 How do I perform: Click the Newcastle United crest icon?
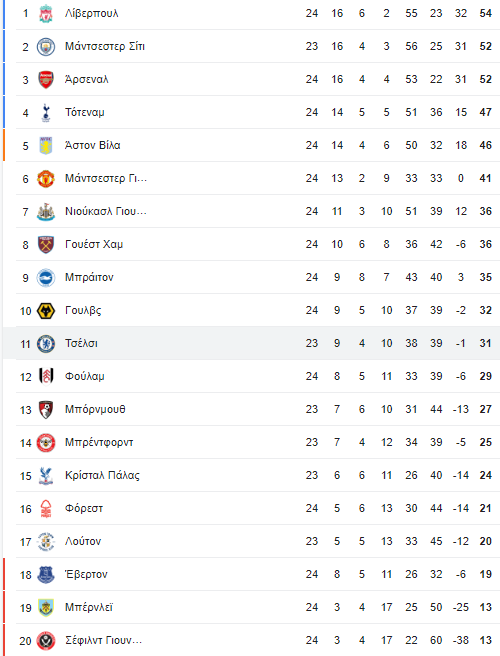[x=46, y=212]
